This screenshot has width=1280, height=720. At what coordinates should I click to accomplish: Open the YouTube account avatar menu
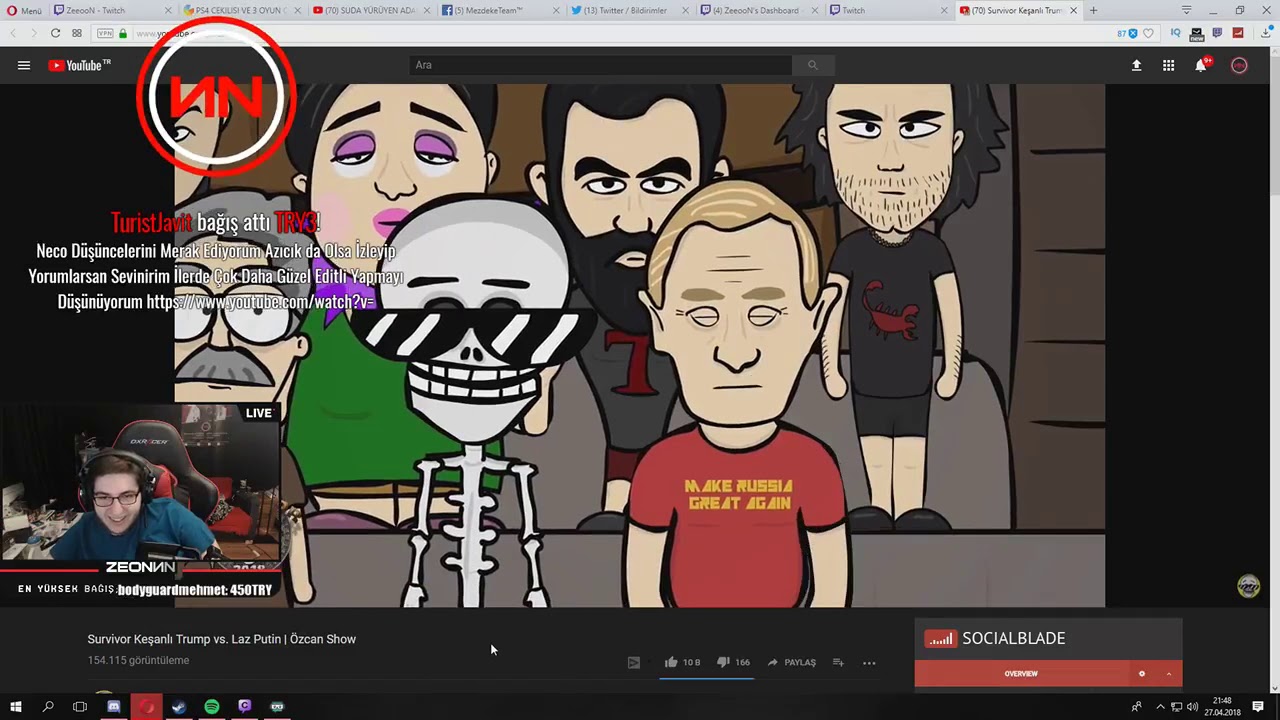(1239, 66)
